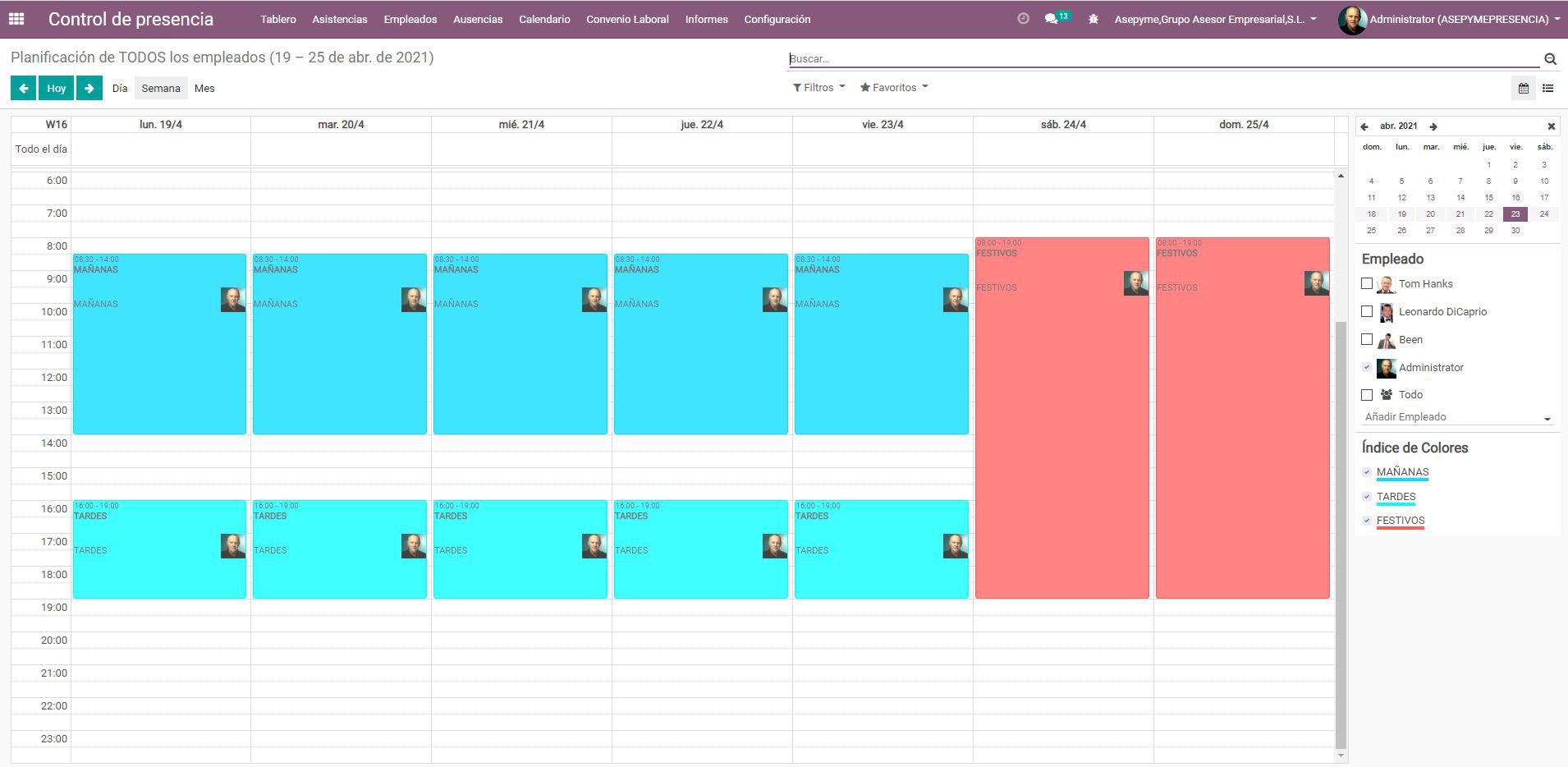Open the Favoritos dropdown
This screenshot has width=1568, height=767.
coord(893,88)
